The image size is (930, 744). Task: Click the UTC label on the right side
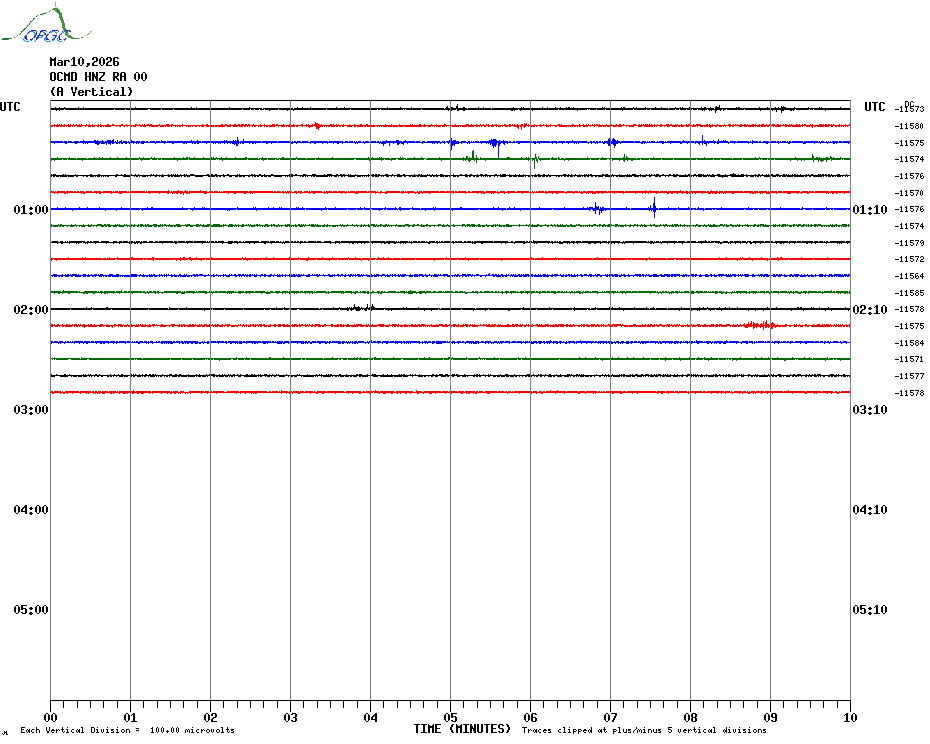click(x=874, y=107)
